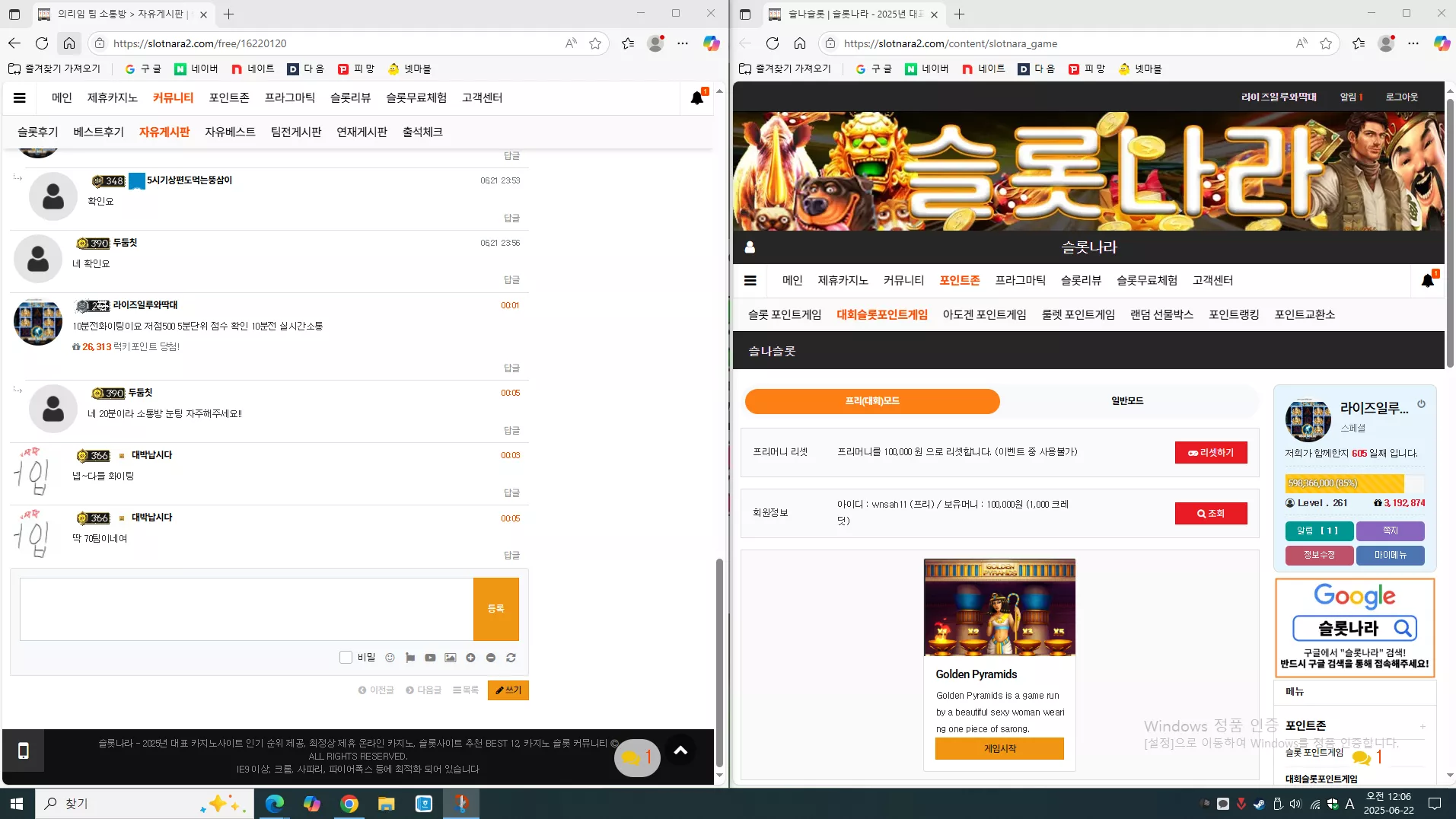This screenshot has width=1456, height=819.
Task: Open File Explorer from the taskbar
Action: point(387,804)
